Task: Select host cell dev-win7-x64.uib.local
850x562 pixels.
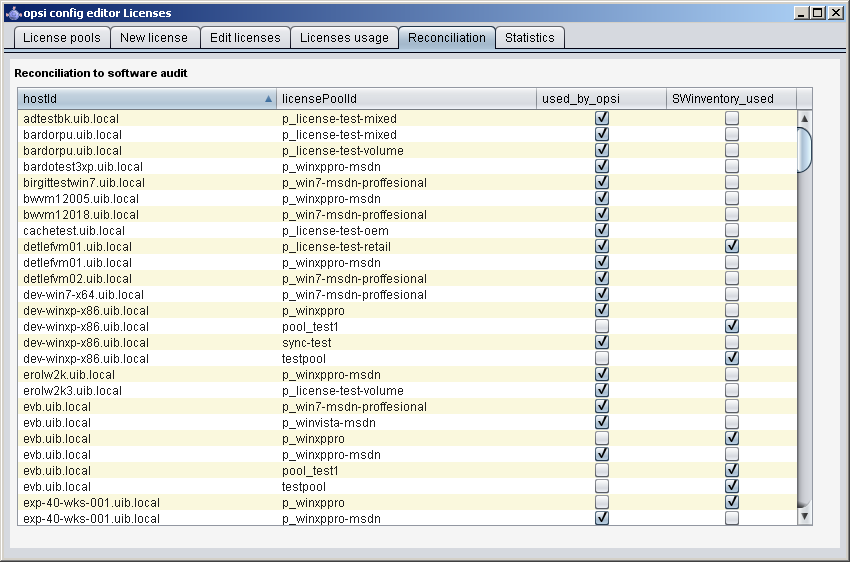Action: tap(147, 294)
